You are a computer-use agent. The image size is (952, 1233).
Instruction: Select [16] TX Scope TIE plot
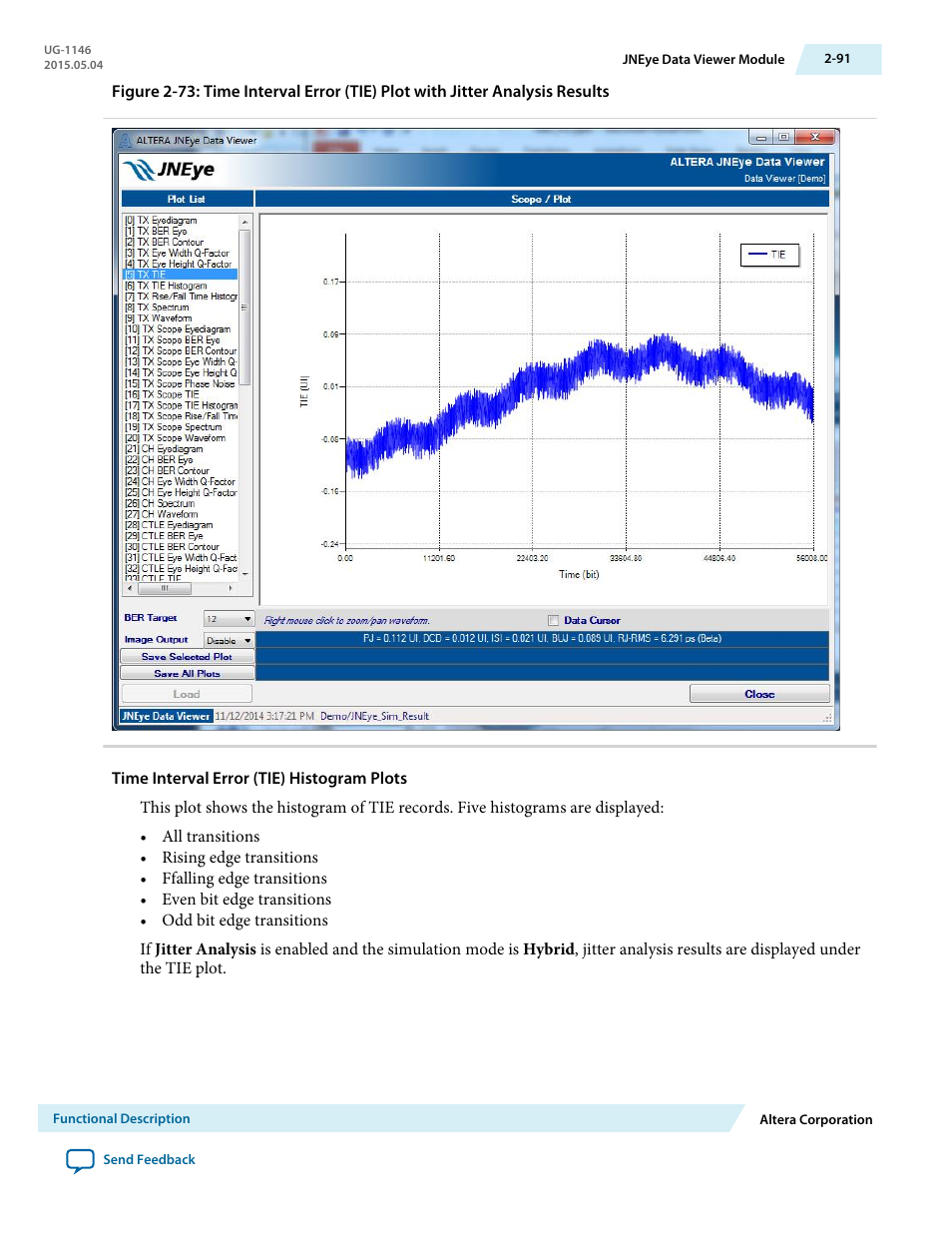(162, 395)
